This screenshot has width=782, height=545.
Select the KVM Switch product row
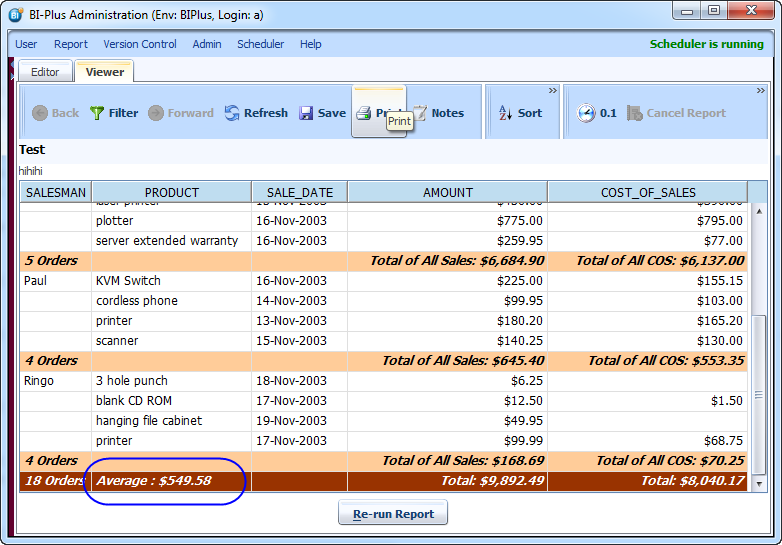coord(128,281)
